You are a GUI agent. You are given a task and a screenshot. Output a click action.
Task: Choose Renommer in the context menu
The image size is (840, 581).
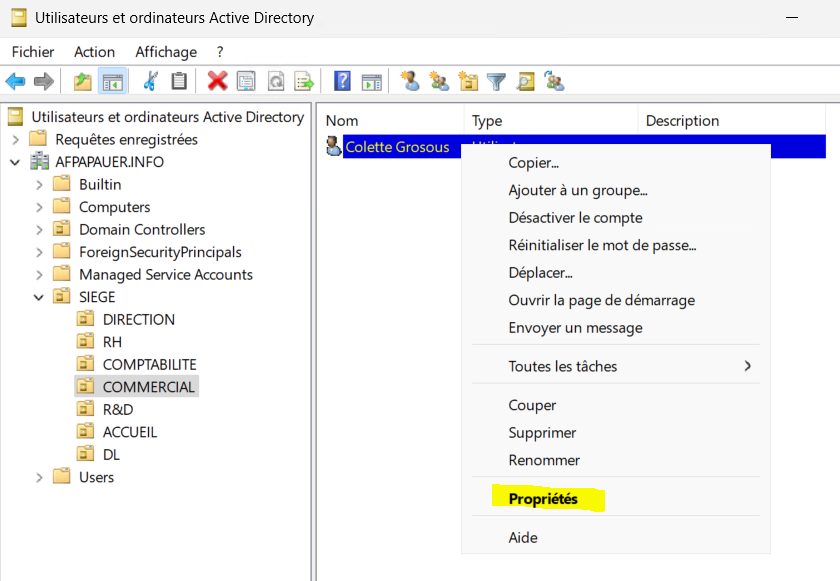coord(544,460)
